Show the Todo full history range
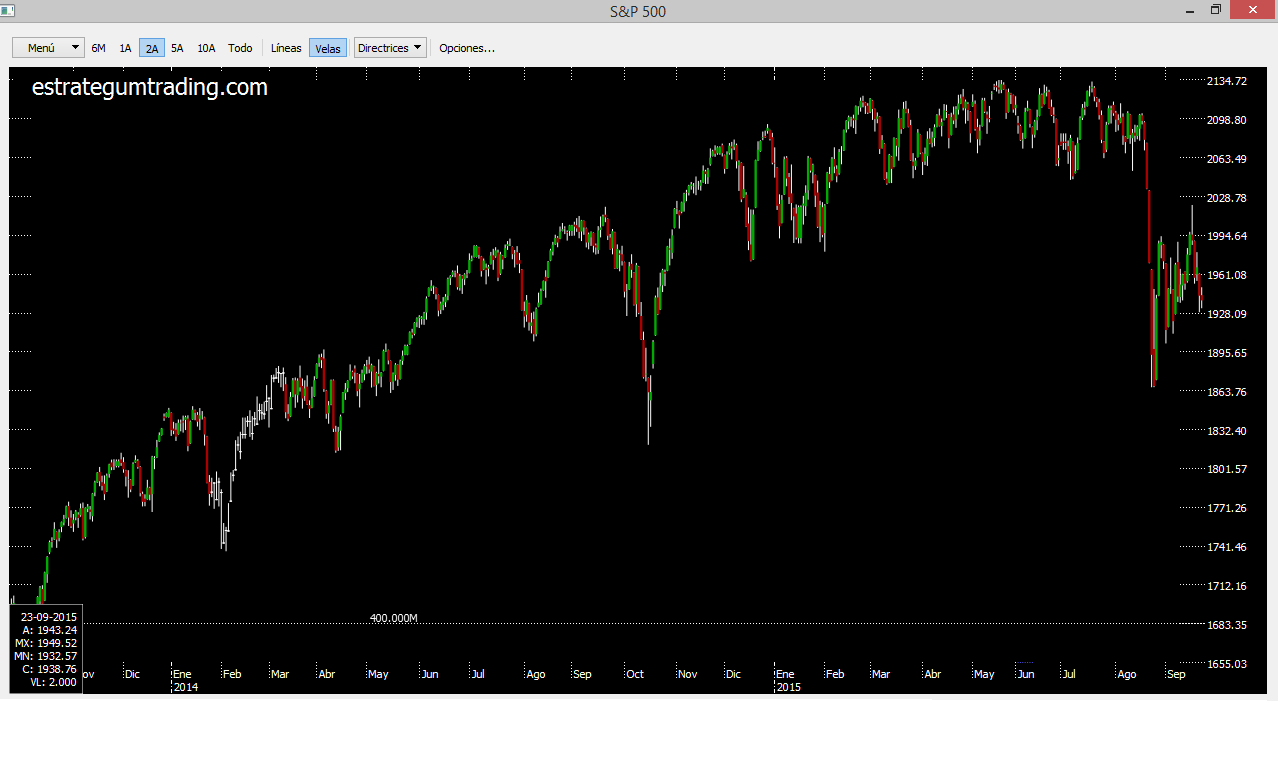 pos(240,48)
